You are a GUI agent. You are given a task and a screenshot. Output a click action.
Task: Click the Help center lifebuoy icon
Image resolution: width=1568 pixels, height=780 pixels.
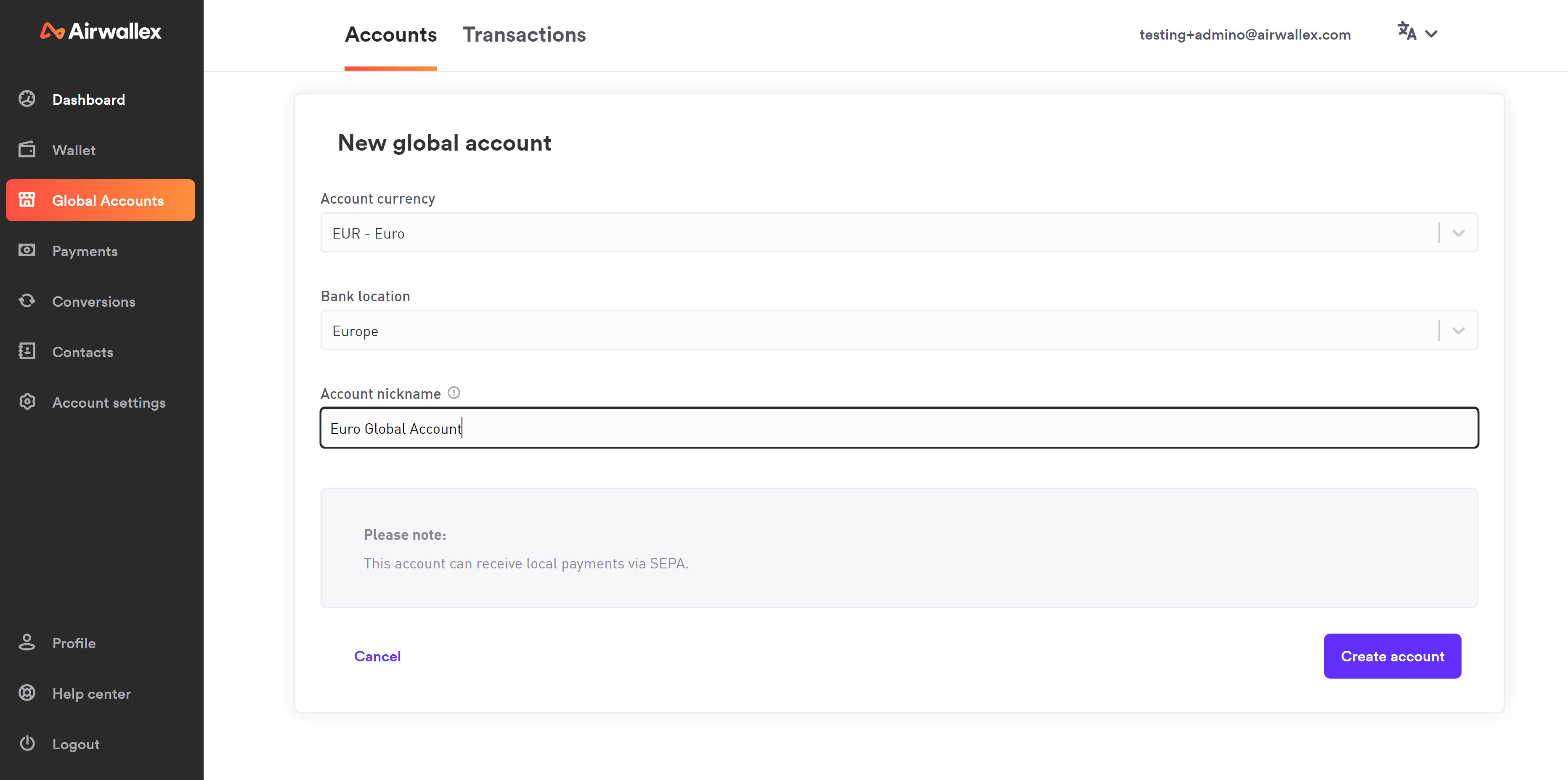pos(27,693)
